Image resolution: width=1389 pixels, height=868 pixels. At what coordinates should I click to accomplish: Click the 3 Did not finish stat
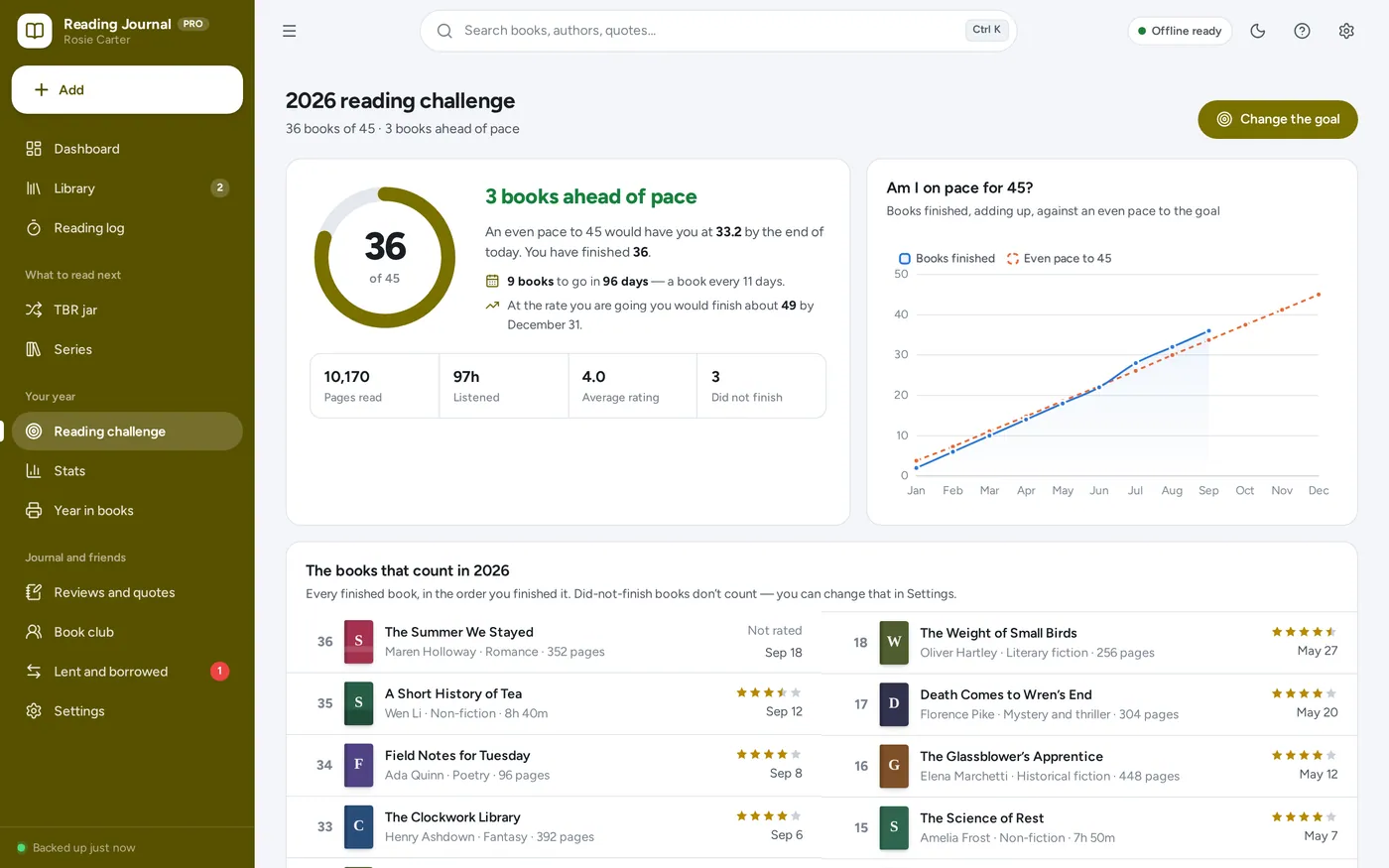[762, 386]
